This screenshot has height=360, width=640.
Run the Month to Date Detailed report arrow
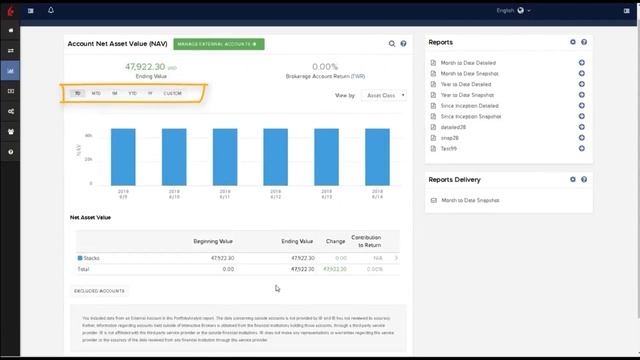[582, 62]
